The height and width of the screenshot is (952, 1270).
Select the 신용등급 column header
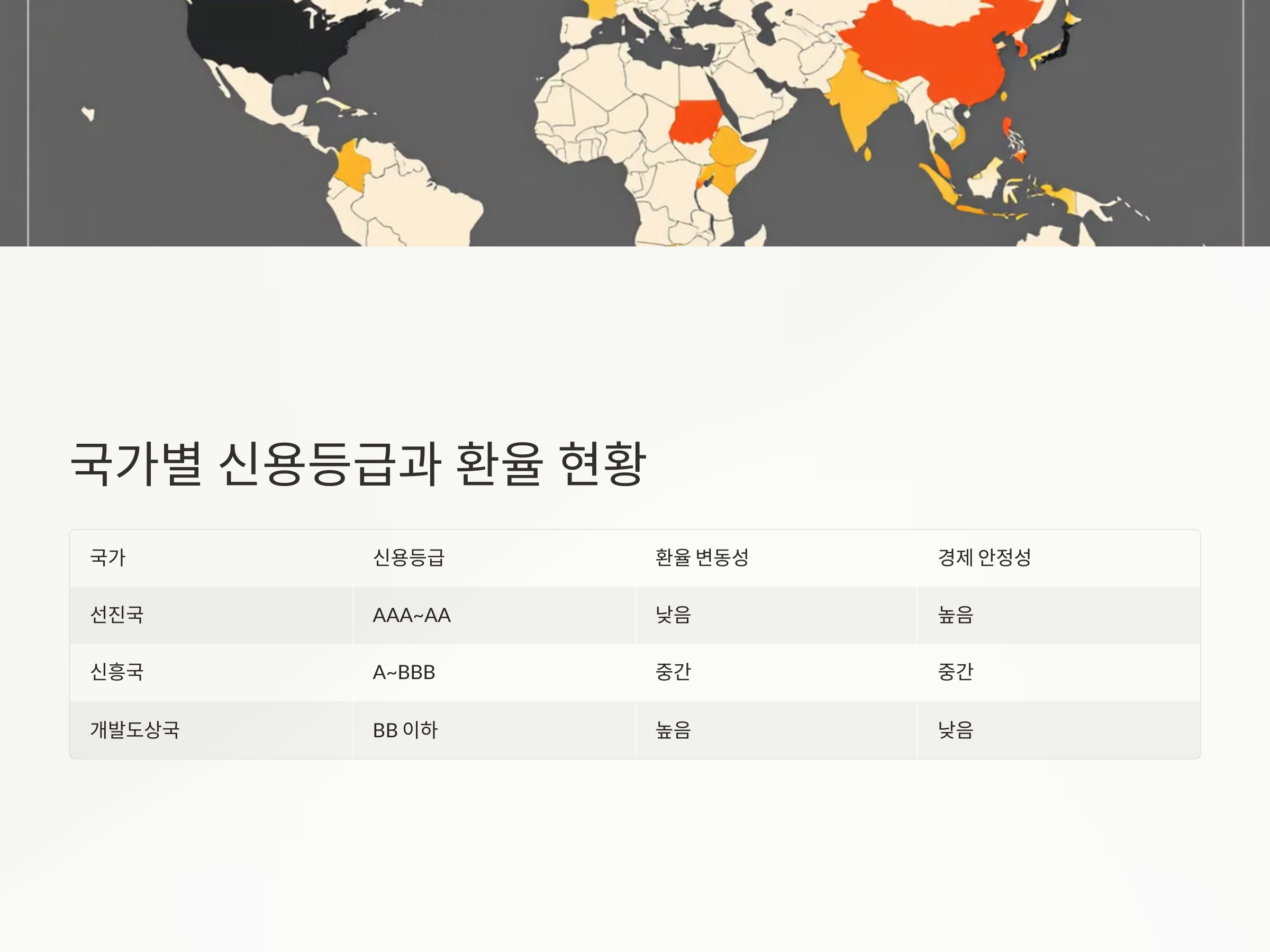[408, 557]
